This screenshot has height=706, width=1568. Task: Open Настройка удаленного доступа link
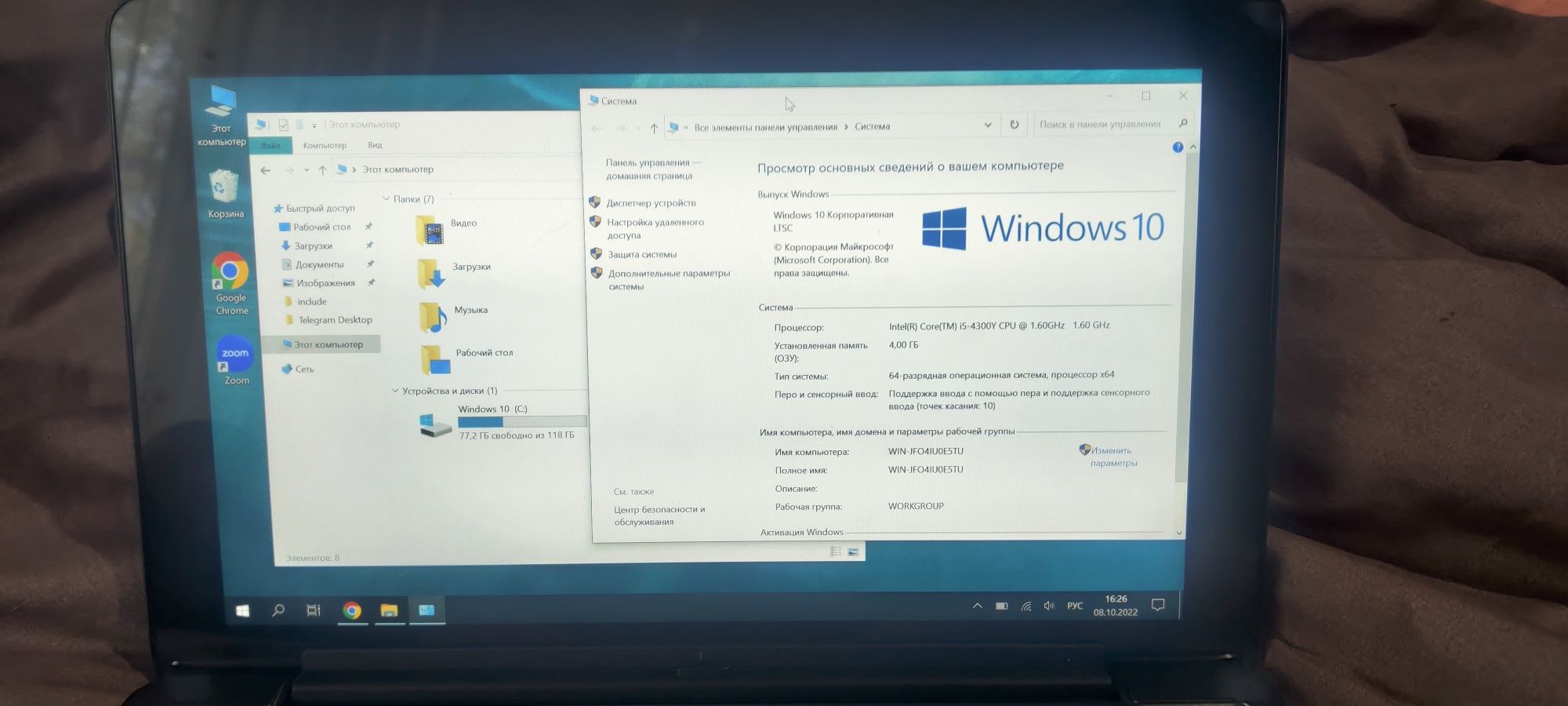(x=655, y=229)
